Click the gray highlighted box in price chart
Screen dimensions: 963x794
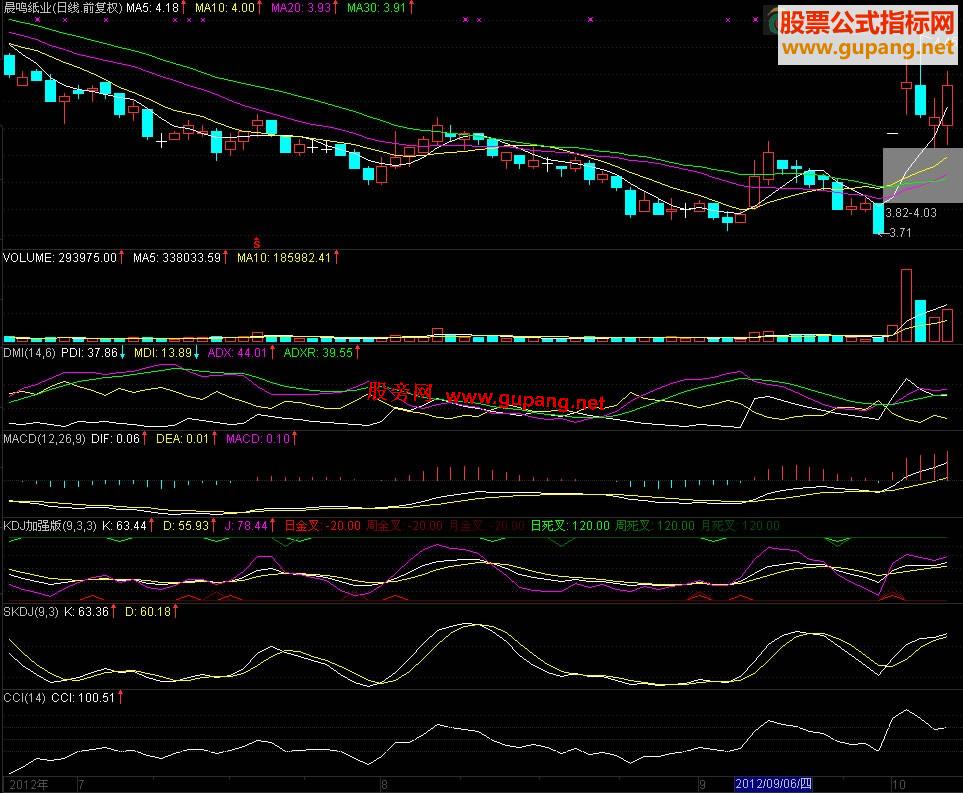point(923,176)
